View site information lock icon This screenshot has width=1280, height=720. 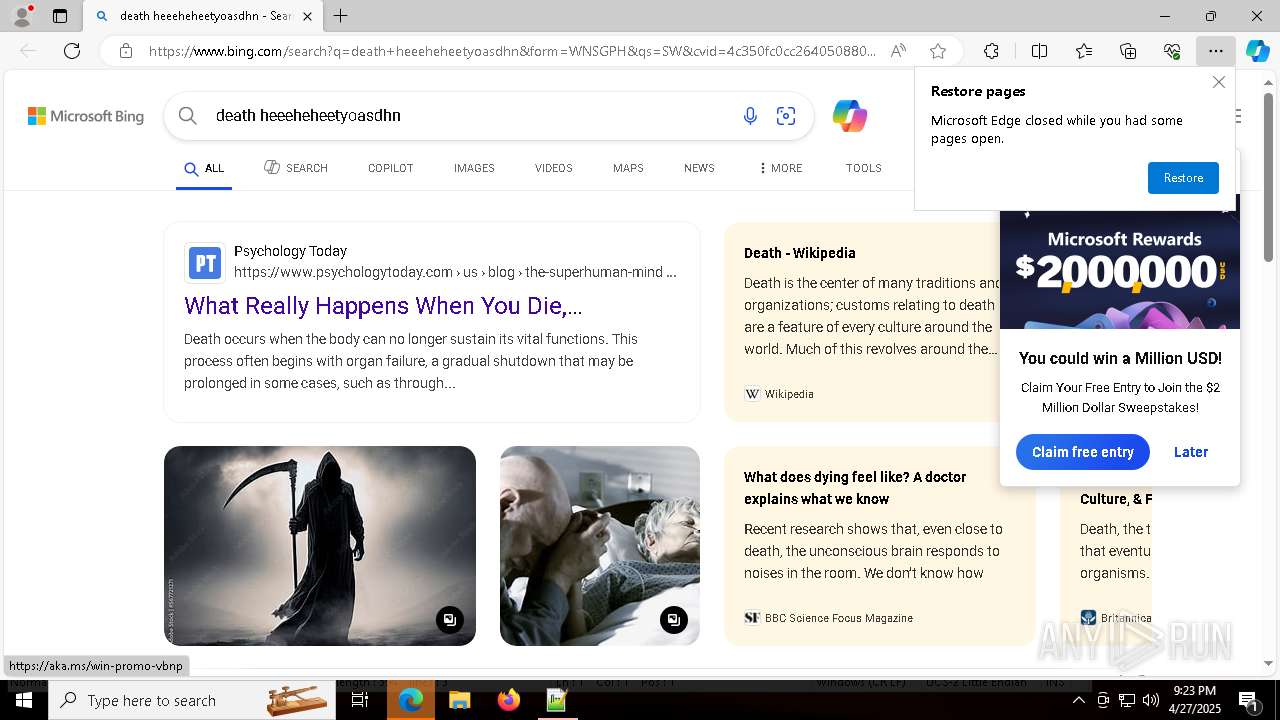tap(126, 51)
